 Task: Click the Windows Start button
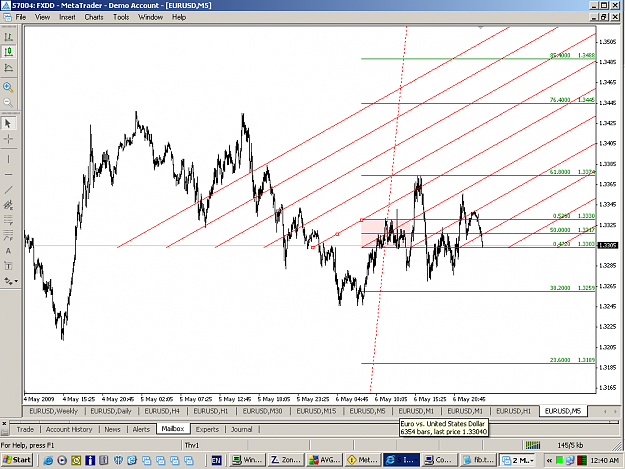pyautogui.click(x=17, y=460)
